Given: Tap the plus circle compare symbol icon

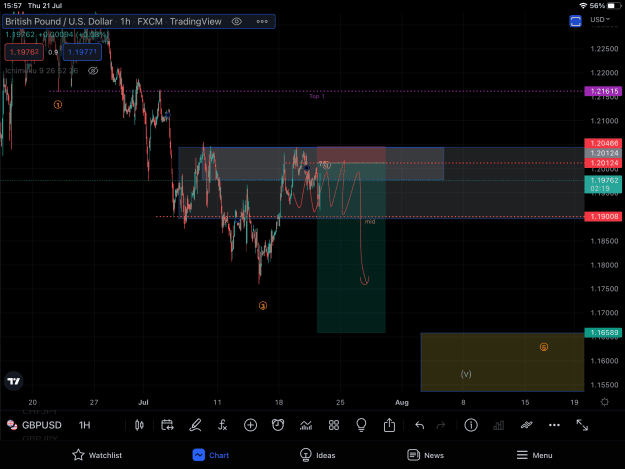Looking at the screenshot, I should 250,425.
